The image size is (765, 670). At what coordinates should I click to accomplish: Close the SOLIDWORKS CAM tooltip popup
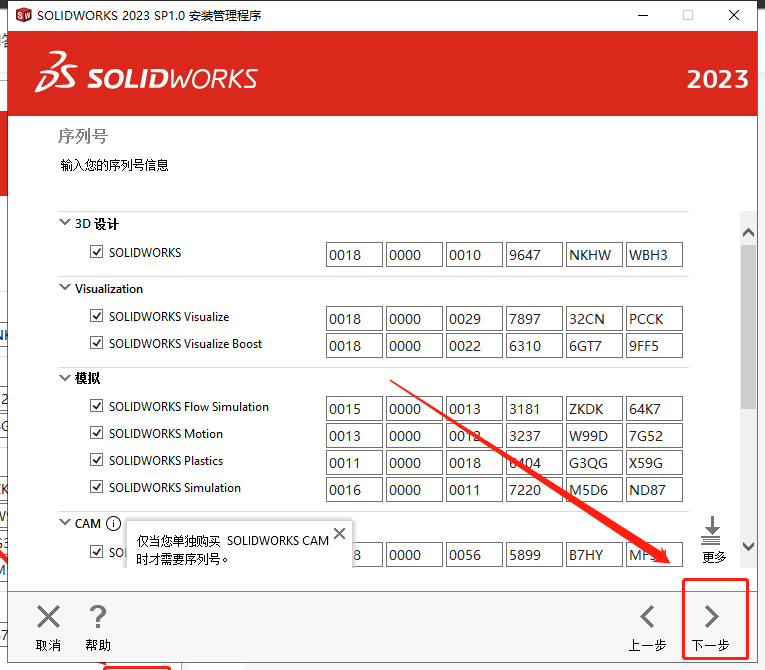point(339,533)
